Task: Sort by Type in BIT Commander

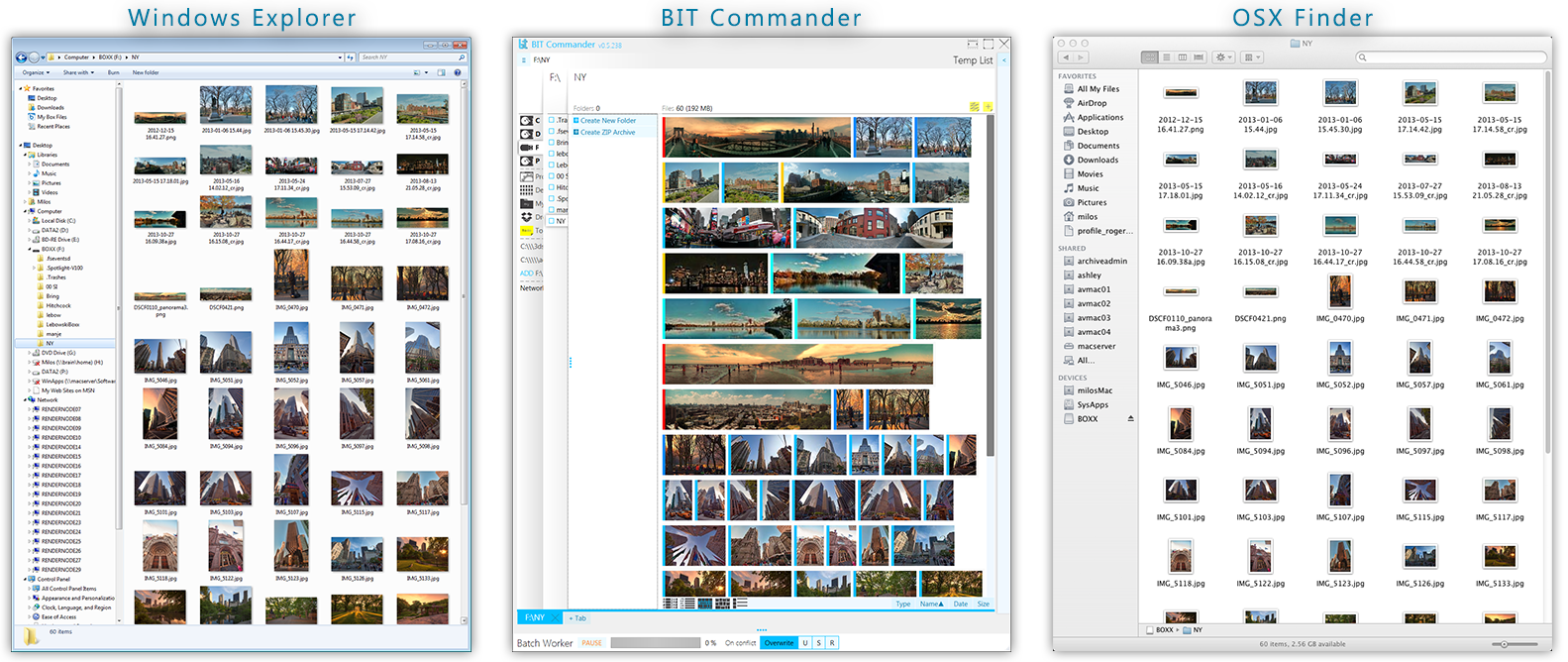Action: (903, 604)
